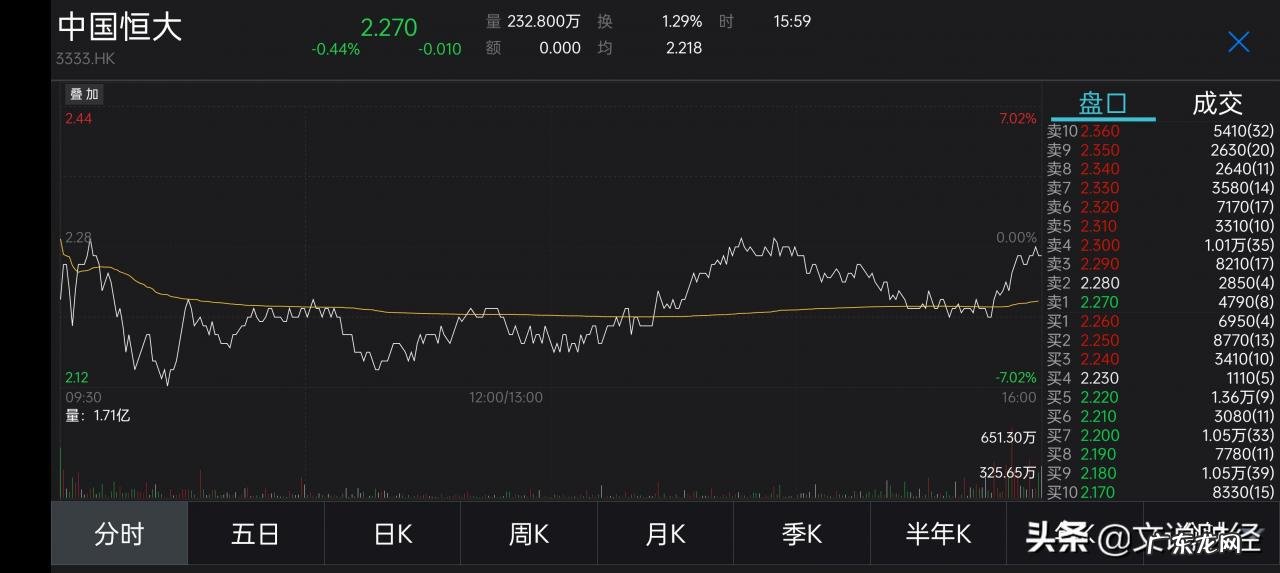Close the chart with the blue X
This screenshot has width=1280, height=573.
pos(1238,41)
